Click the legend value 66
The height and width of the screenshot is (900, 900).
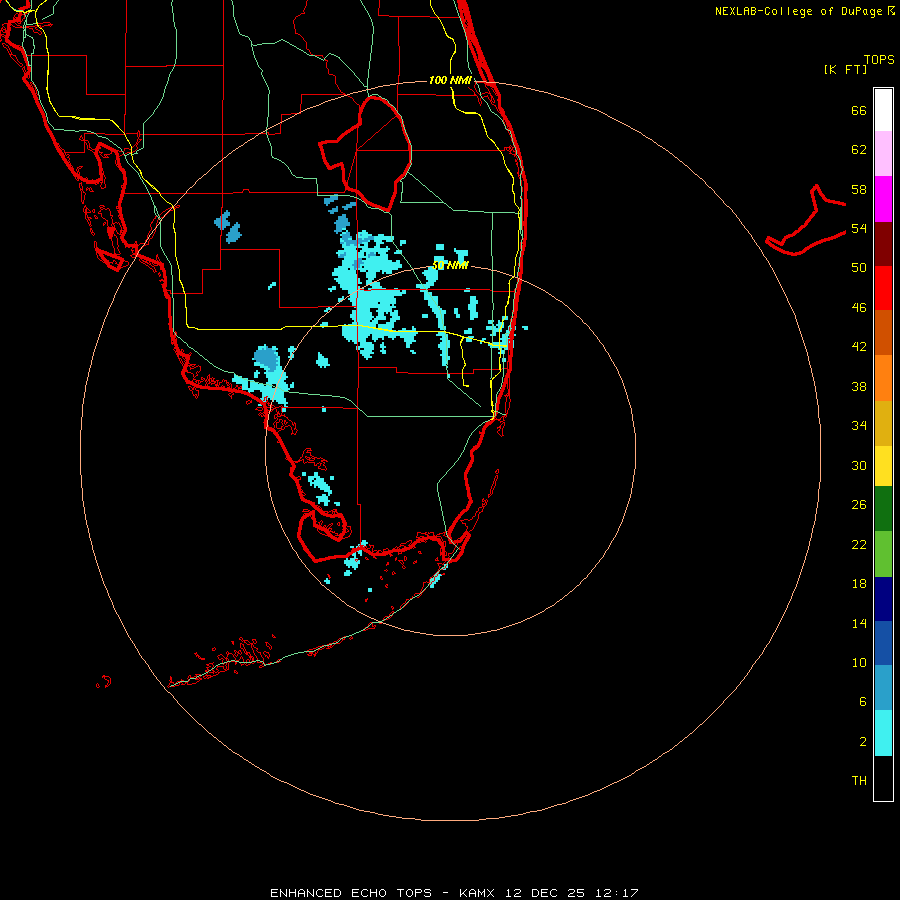[x=859, y=110]
